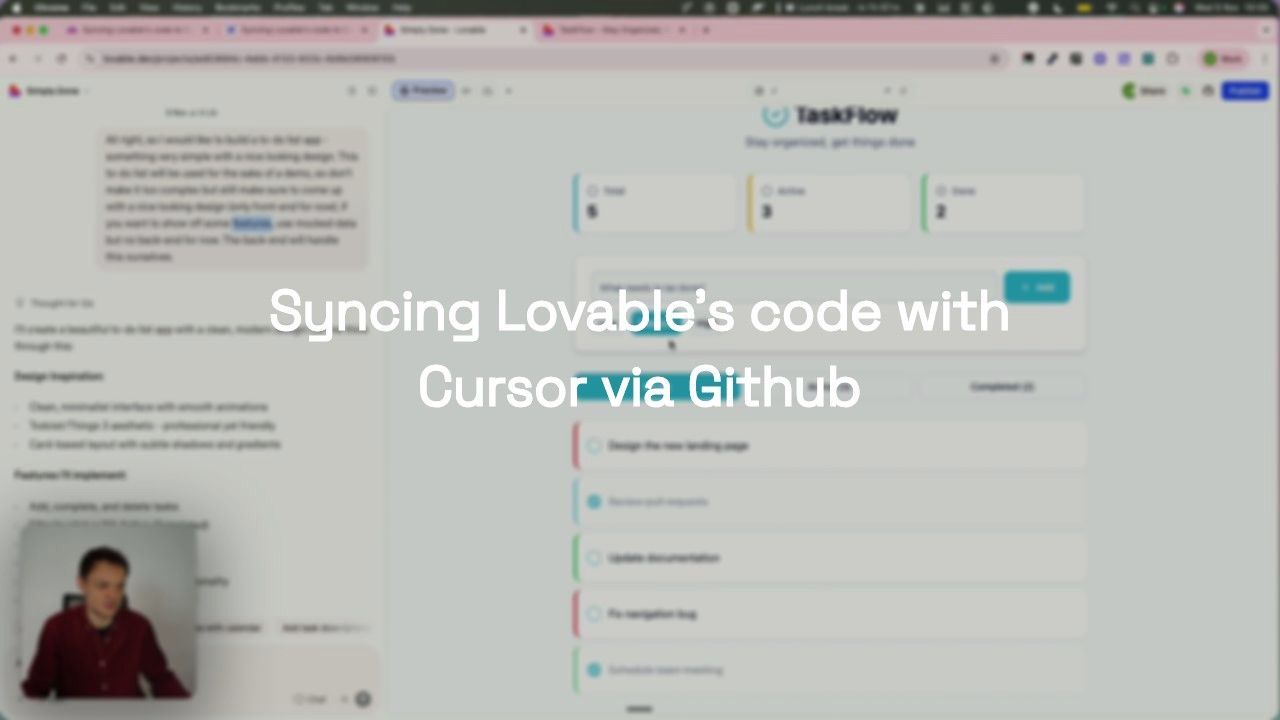Toggle Chat mode in message box
Screen dimensions: 1280x720
click(x=311, y=699)
